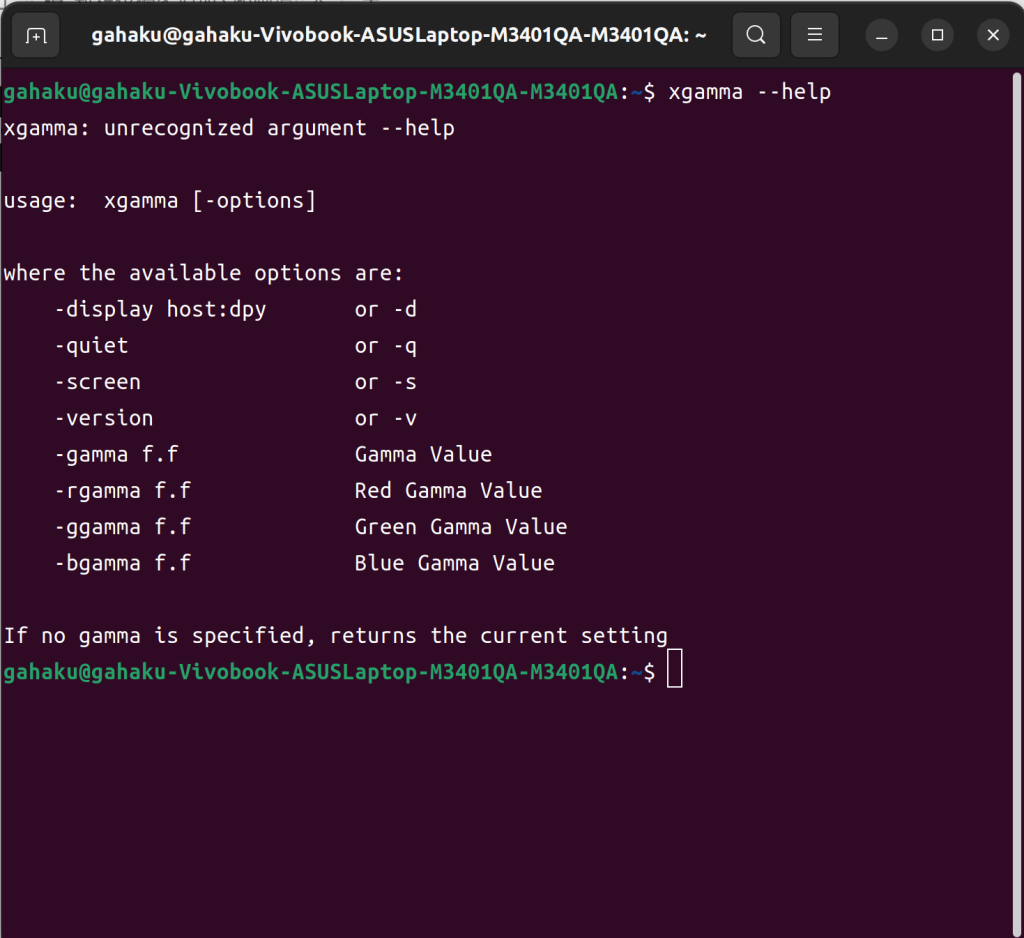
Task: Click the 'Gamma Value' description
Action: point(423,455)
